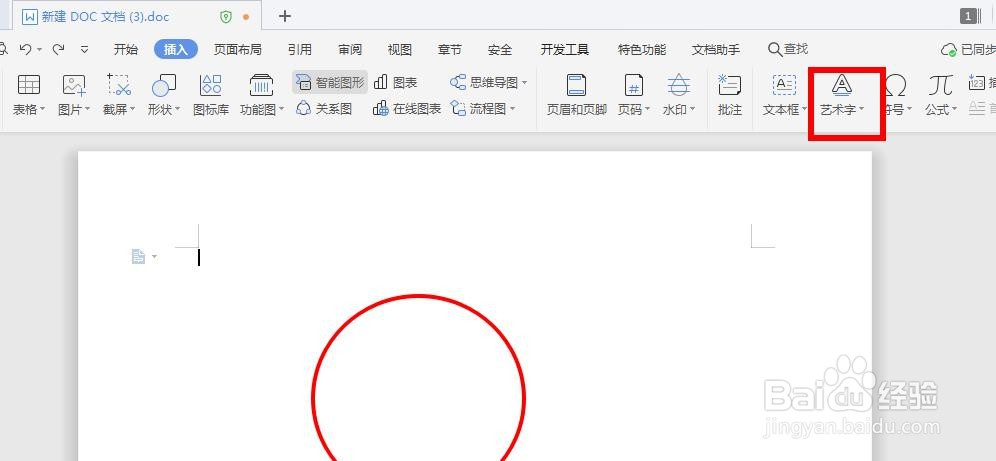Screen dimensions: 996x461
Task: Open the 图片 picture insert icon
Action: click(x=74, y=85)
